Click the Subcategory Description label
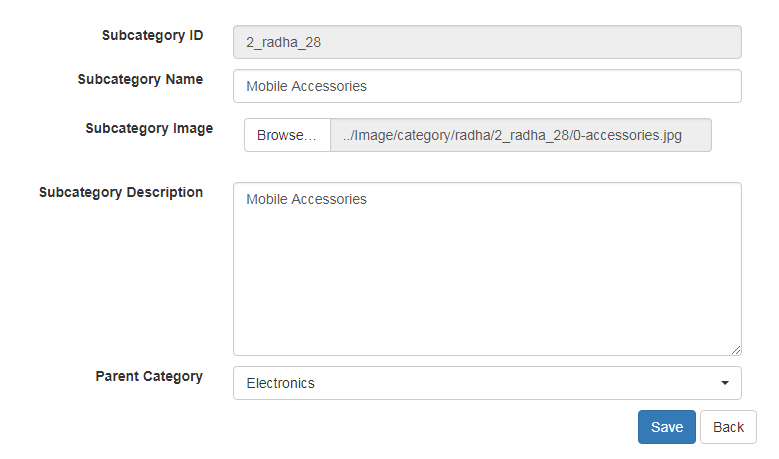779x459 pixels. (x=121, y=192)
